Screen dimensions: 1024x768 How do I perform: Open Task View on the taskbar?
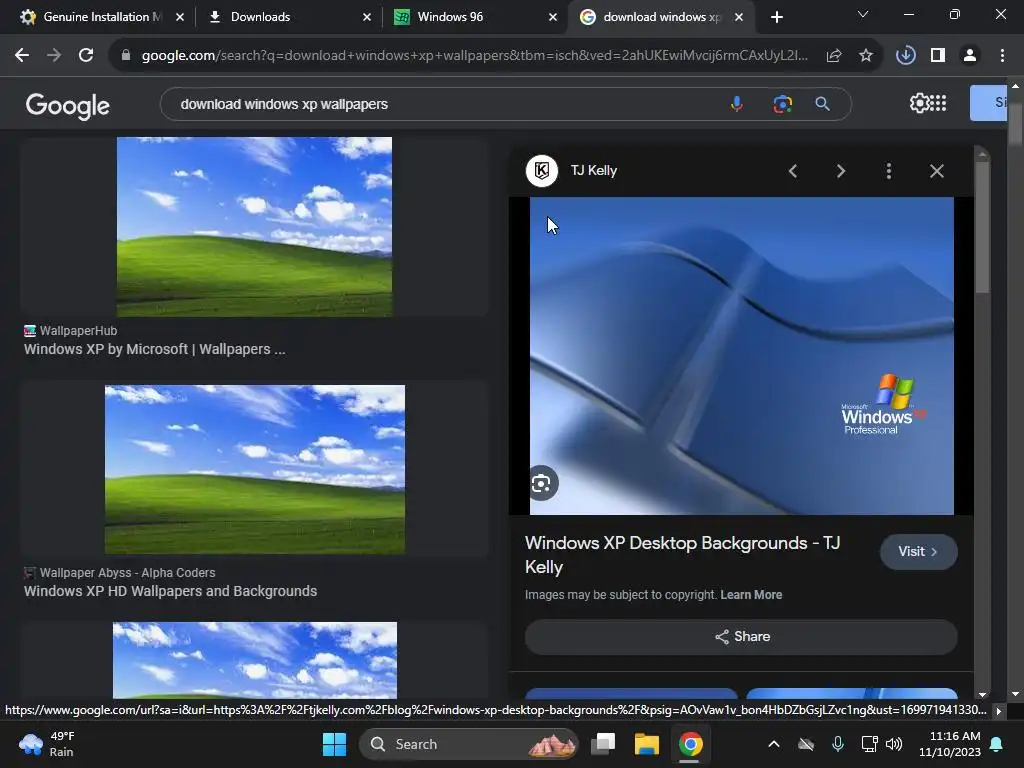pyautogui.click(x=603, y=744)
